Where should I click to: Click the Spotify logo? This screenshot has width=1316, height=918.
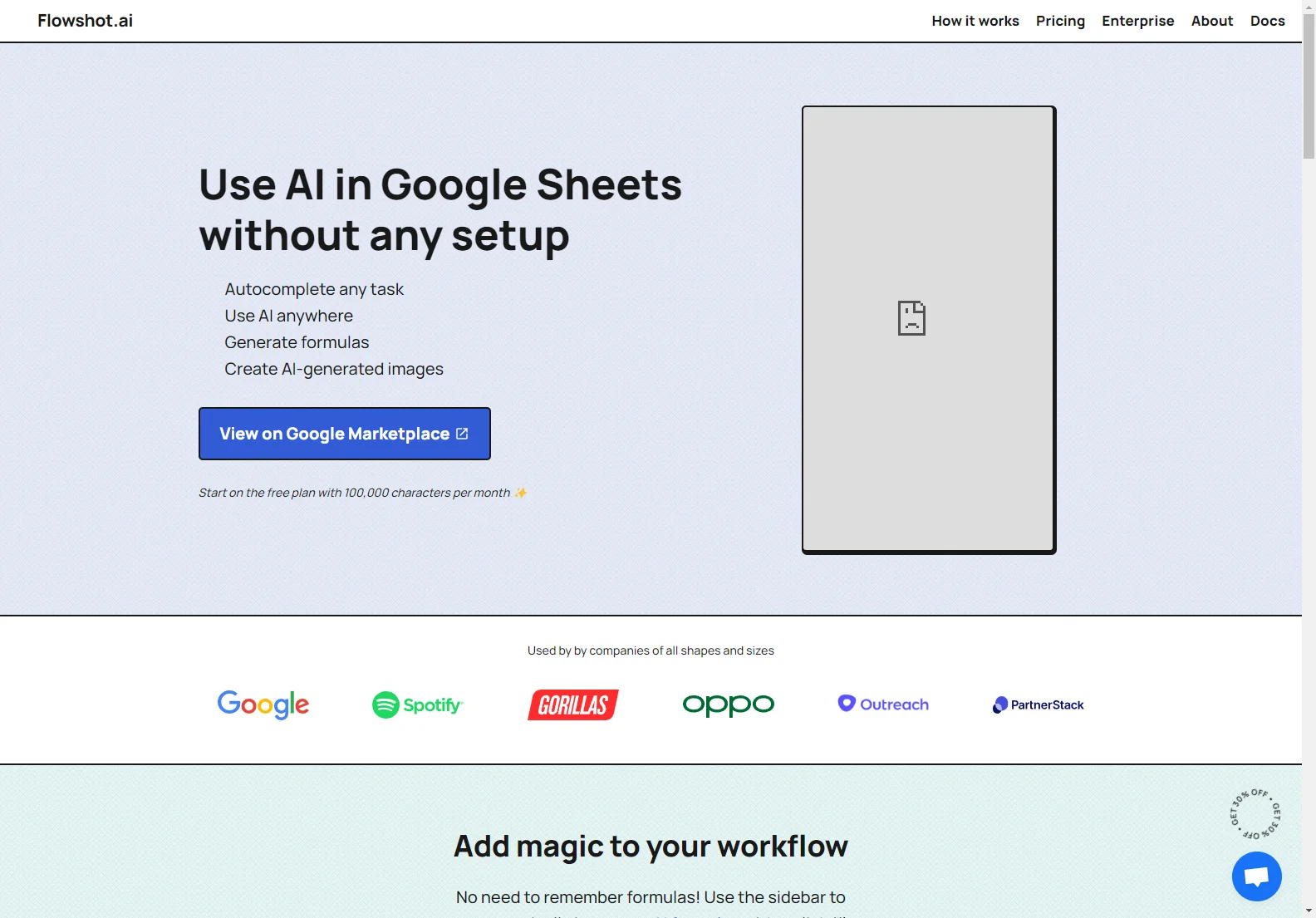pos(417,705)
